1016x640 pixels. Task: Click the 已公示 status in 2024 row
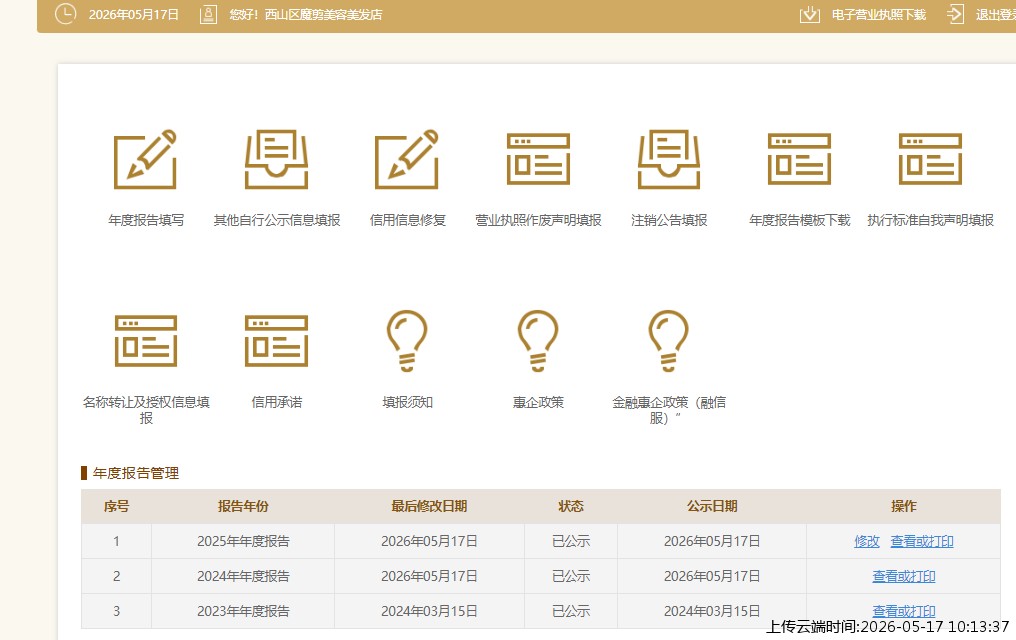click(571, 577)
